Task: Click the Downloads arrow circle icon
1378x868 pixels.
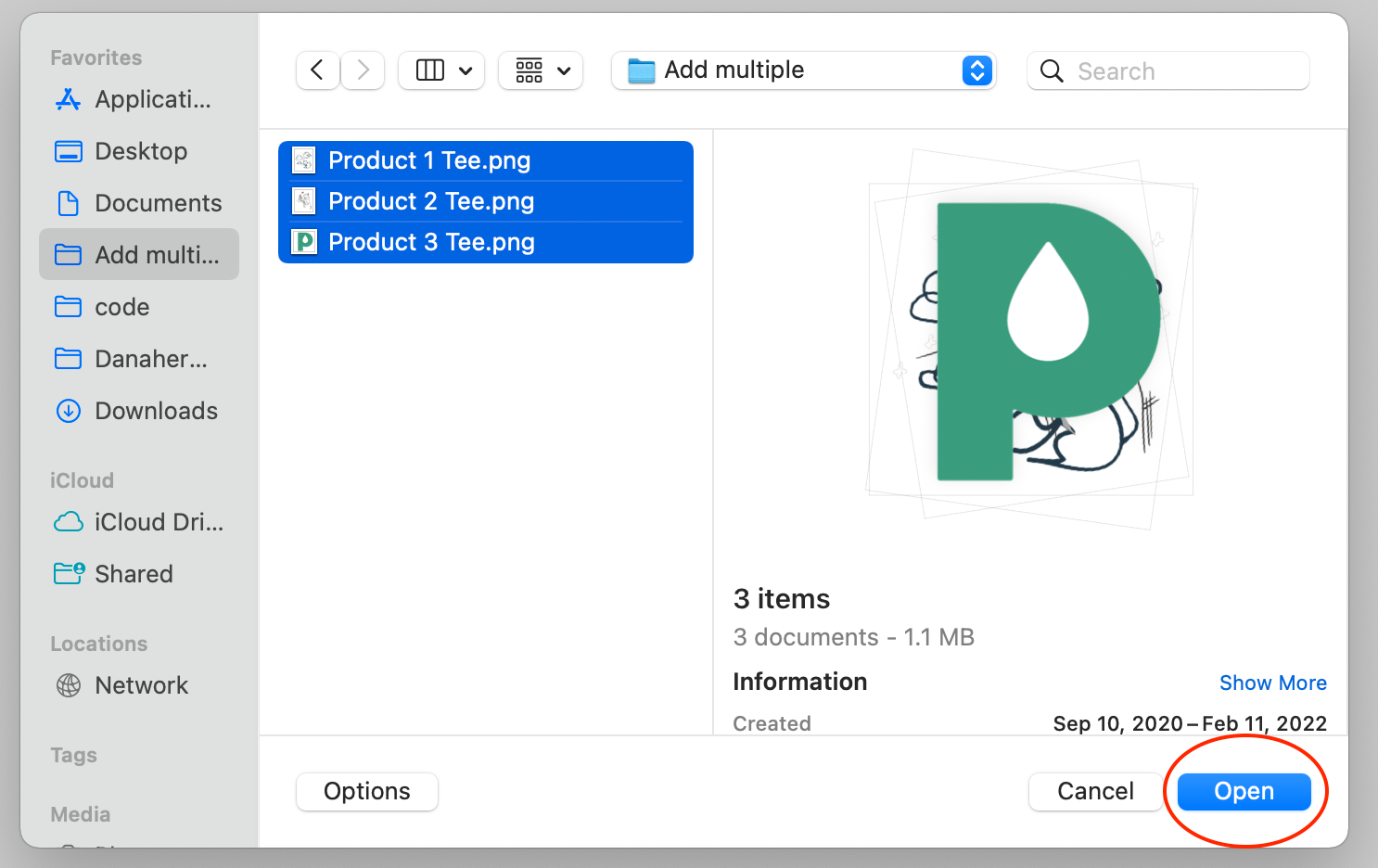Action: point(68,411)
